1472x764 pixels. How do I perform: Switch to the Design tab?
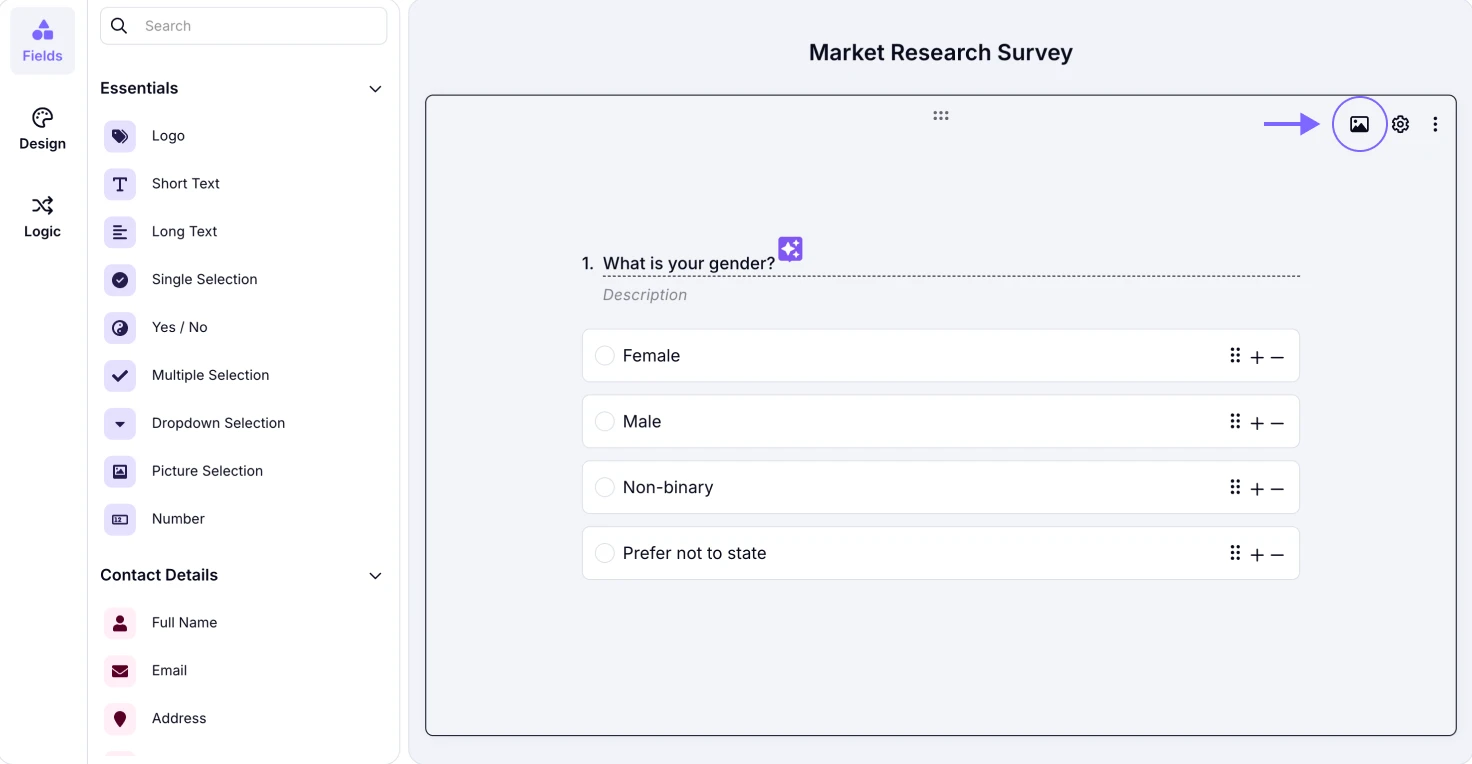(42, 129)
